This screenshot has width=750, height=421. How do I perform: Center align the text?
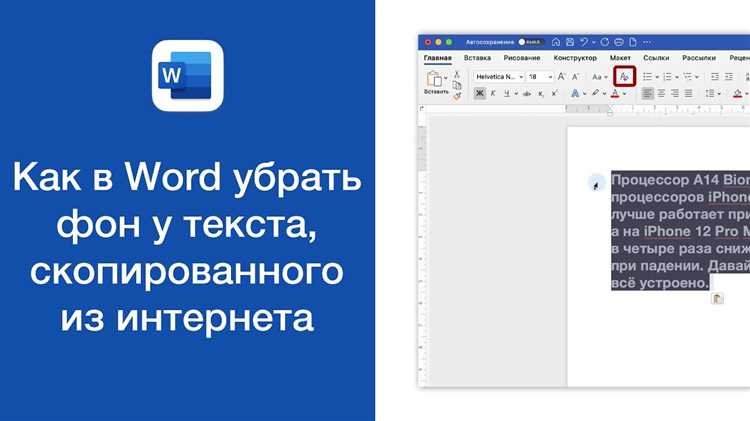coord(661,93)
